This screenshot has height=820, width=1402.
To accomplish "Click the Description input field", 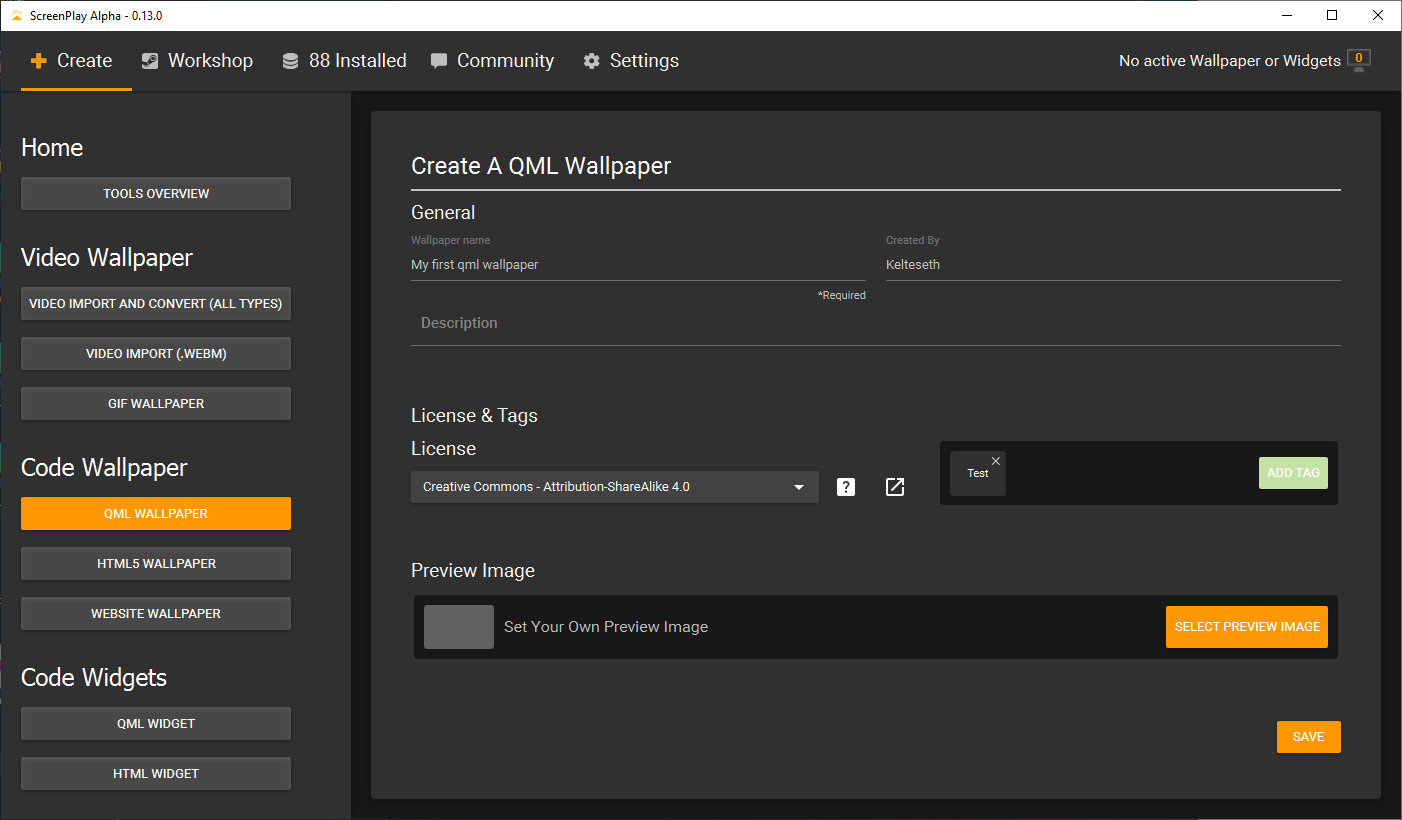I will (x=876, y=323).
